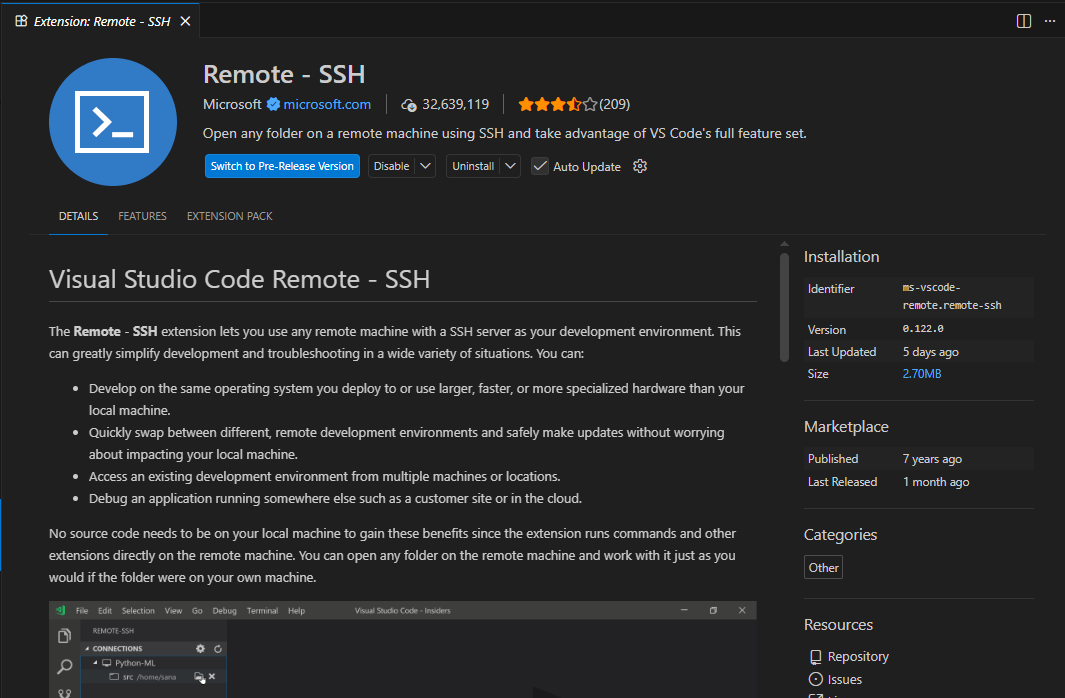Click the verified publisher badge beside Microsoft
Viewport: 1065px width, 698px height.
pyautogui.click(x=273, y=104)
